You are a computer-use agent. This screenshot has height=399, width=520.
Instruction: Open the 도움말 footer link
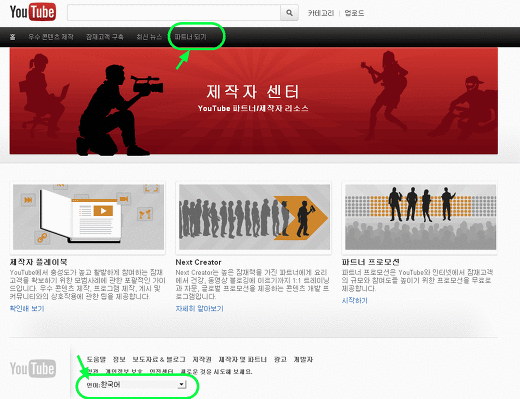click(x=96, y=359)
